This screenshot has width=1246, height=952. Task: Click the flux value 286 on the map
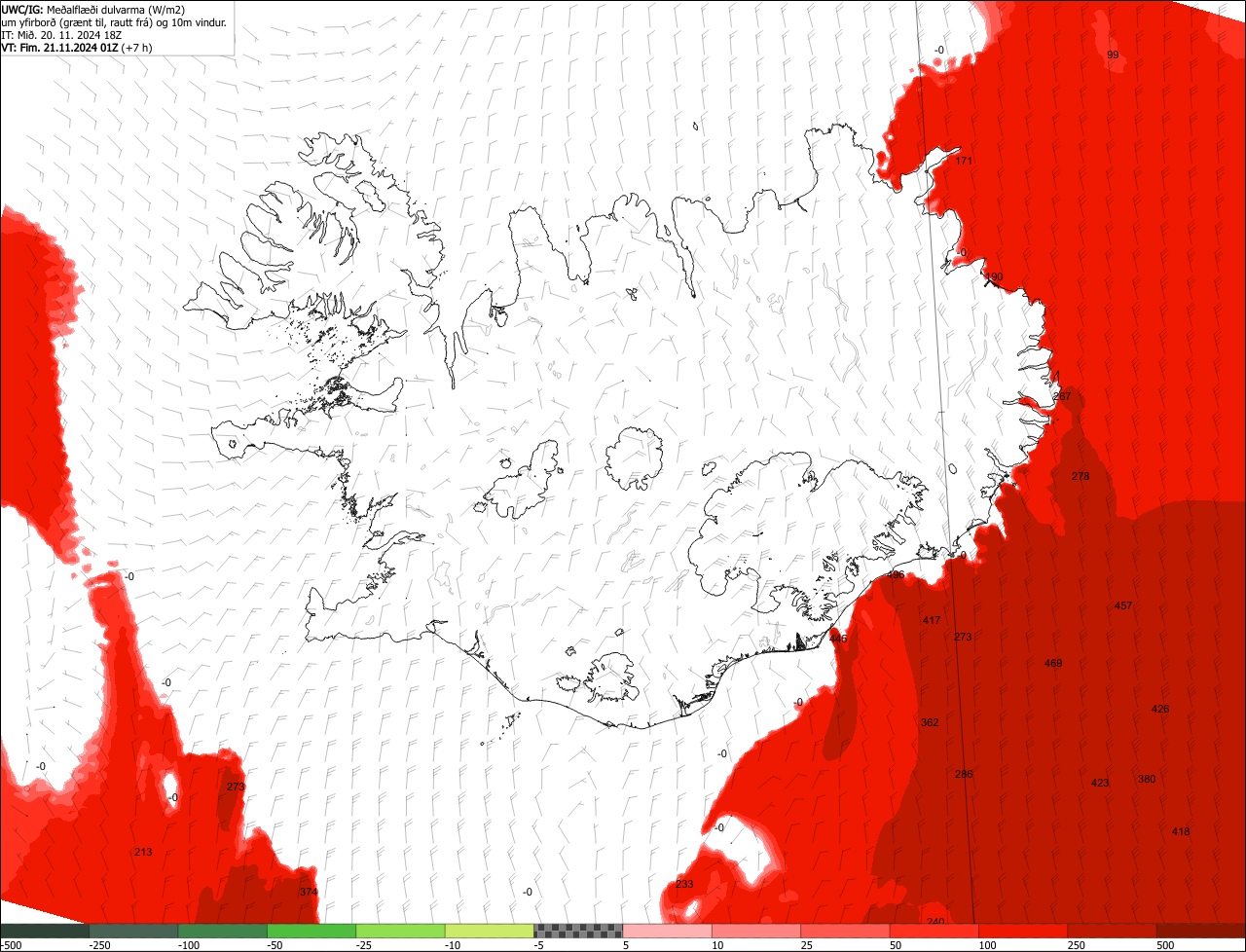tap(964, 774)
